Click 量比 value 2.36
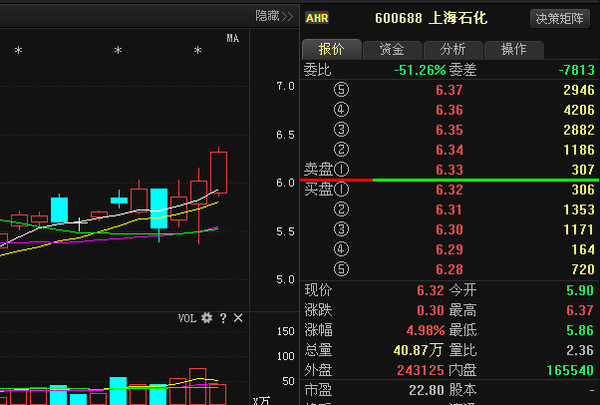Screen dimensions: 600x405 [580, 350]
